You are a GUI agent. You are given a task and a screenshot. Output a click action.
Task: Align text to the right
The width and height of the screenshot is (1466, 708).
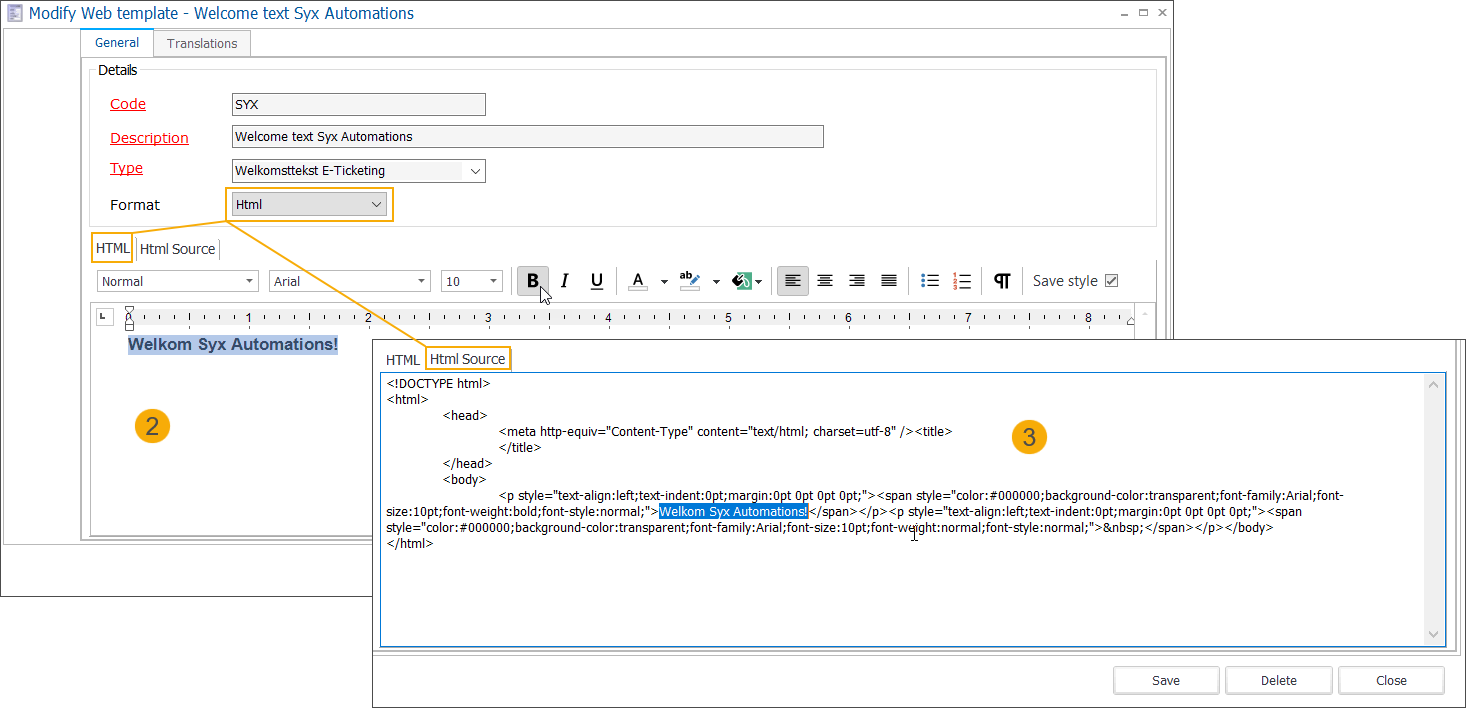(x=856, y=281)
